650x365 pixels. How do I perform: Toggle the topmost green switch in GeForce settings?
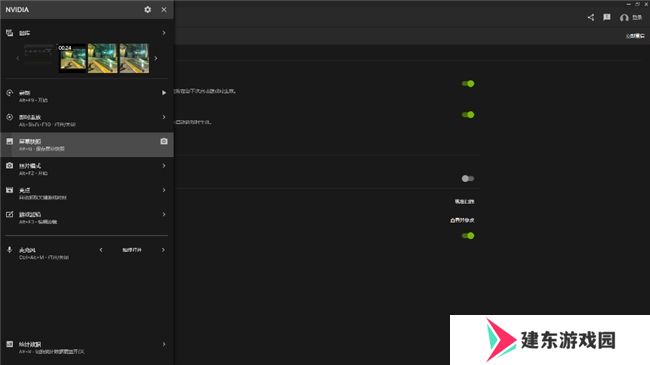[x=468, y=84]
